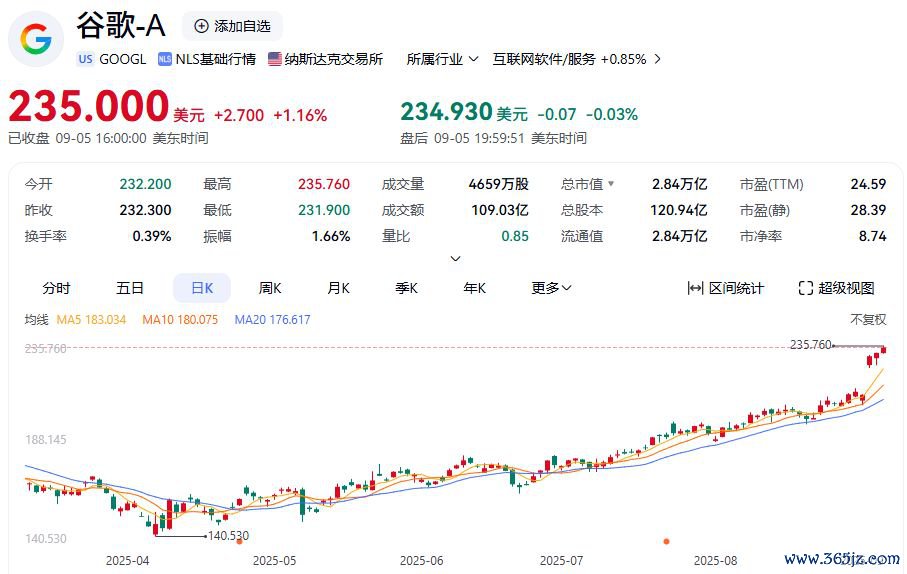The width and height of the screenshot is (907, 574).
Task: Select the 年K chart tab
Action: [474, 288]
